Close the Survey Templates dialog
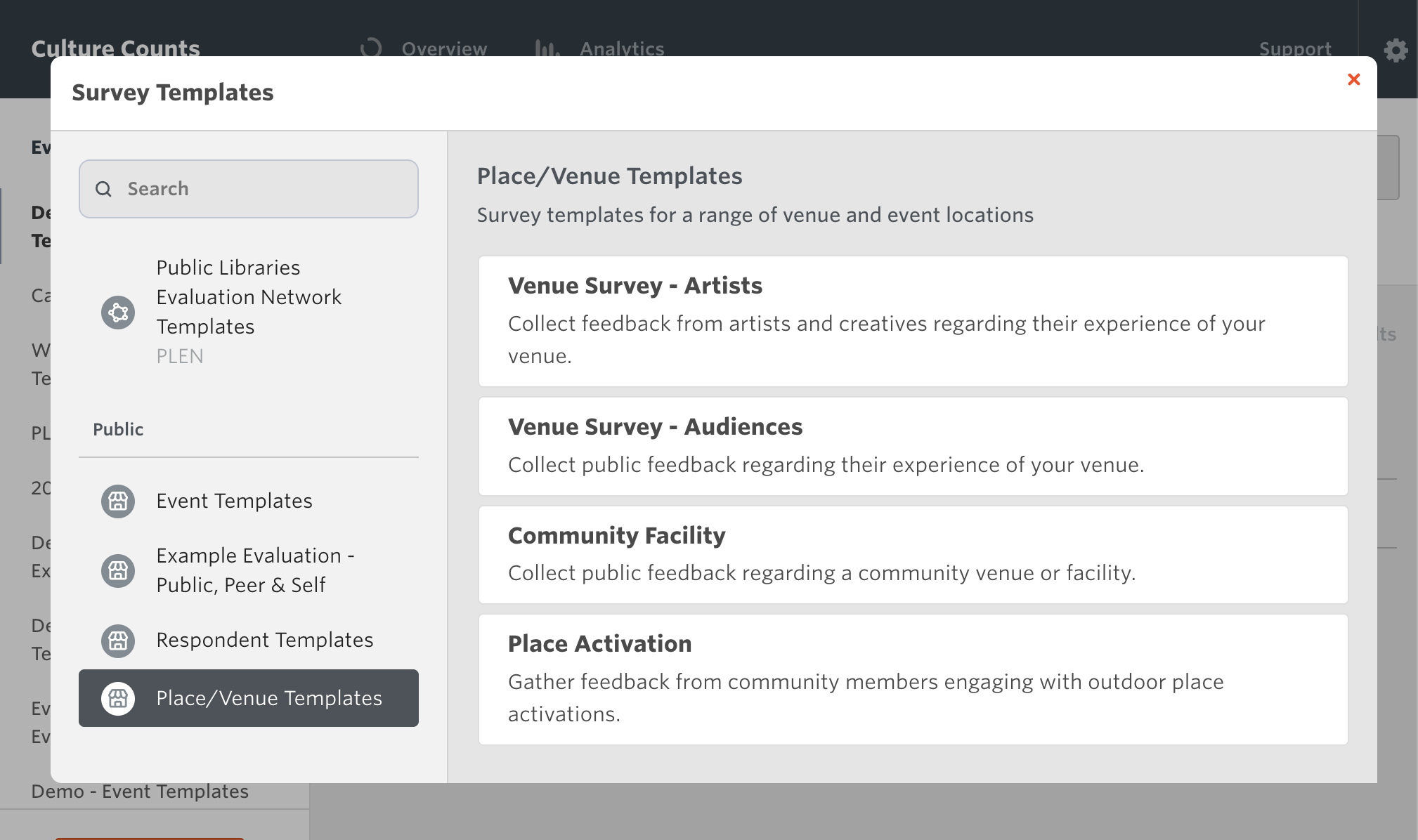 click(1353, 79)
